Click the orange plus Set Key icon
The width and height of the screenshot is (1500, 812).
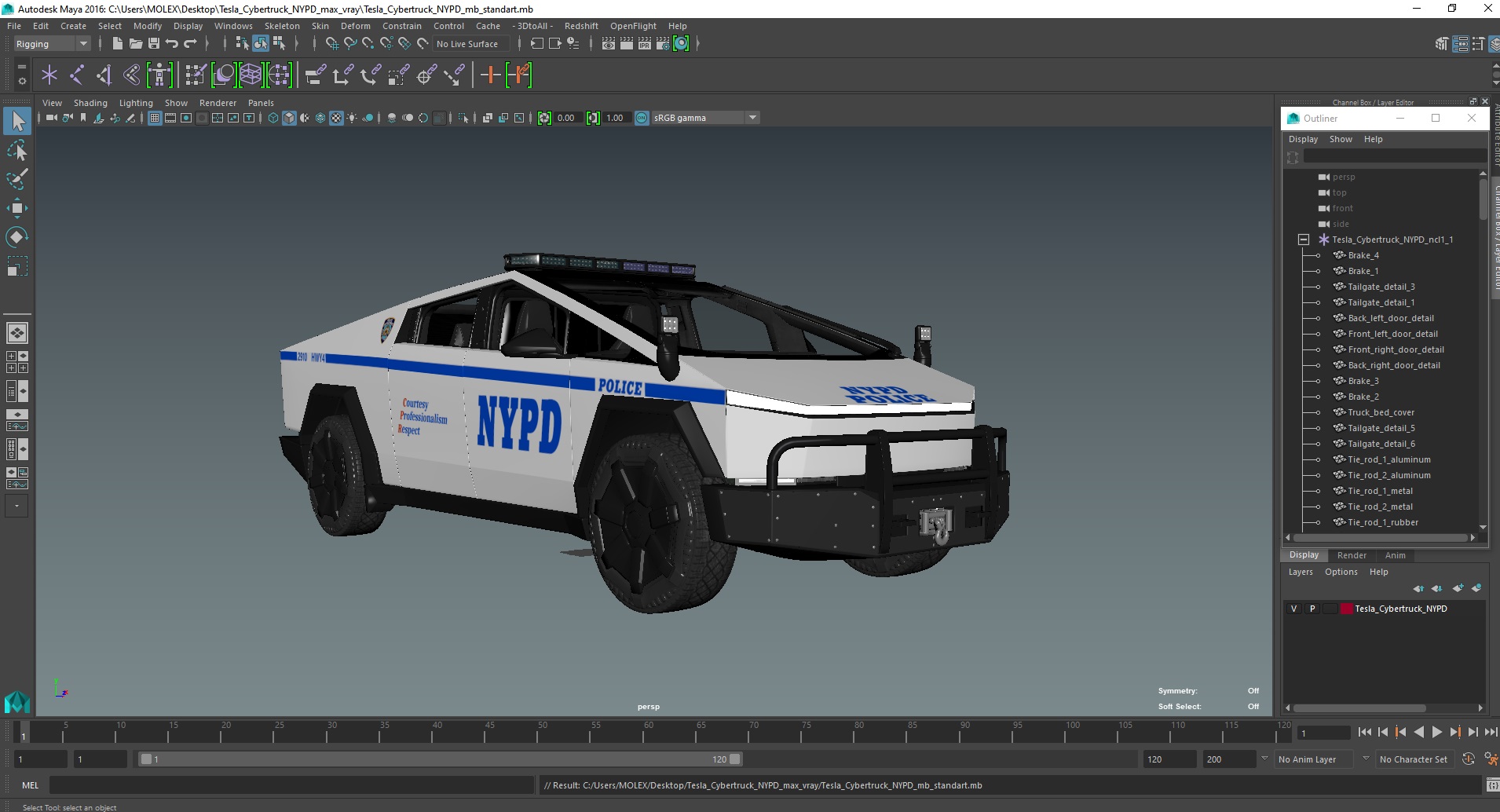(x=491, y=75)
